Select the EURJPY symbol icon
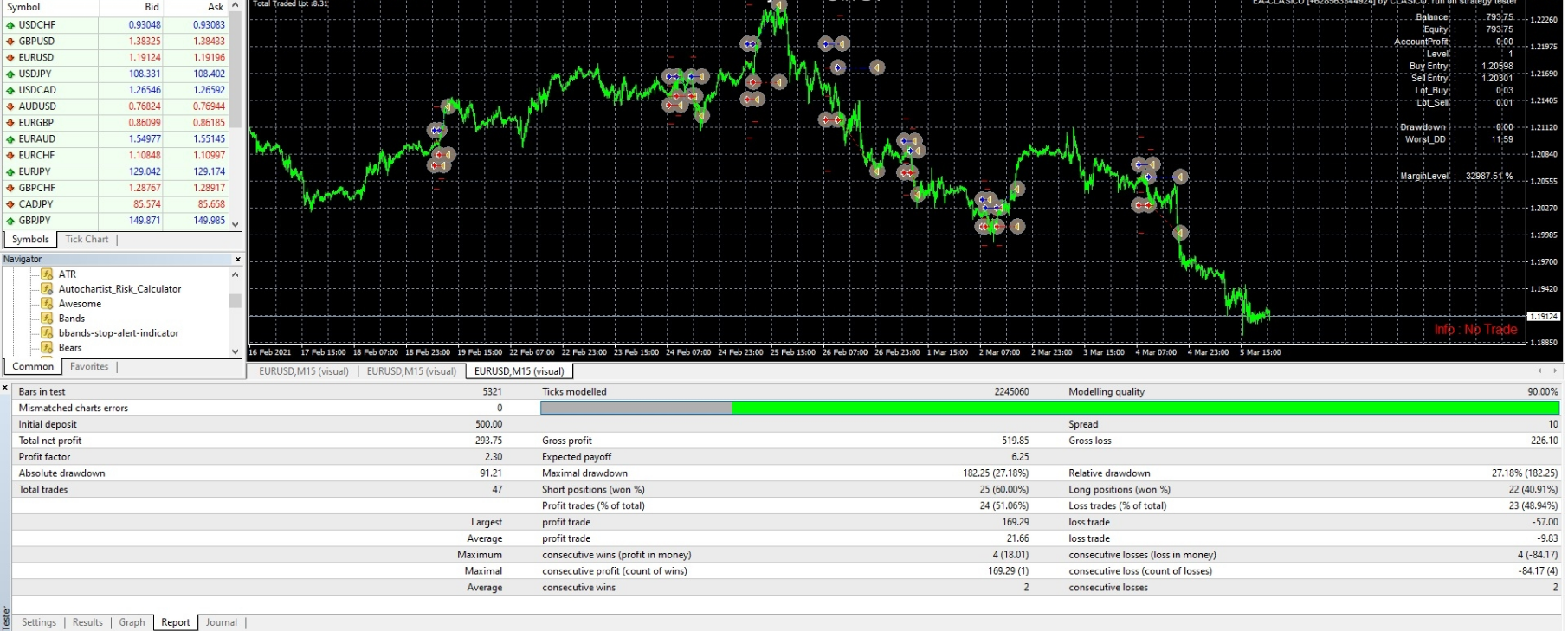This screenshot has height=631, width=1568. (x=10, y=171)
